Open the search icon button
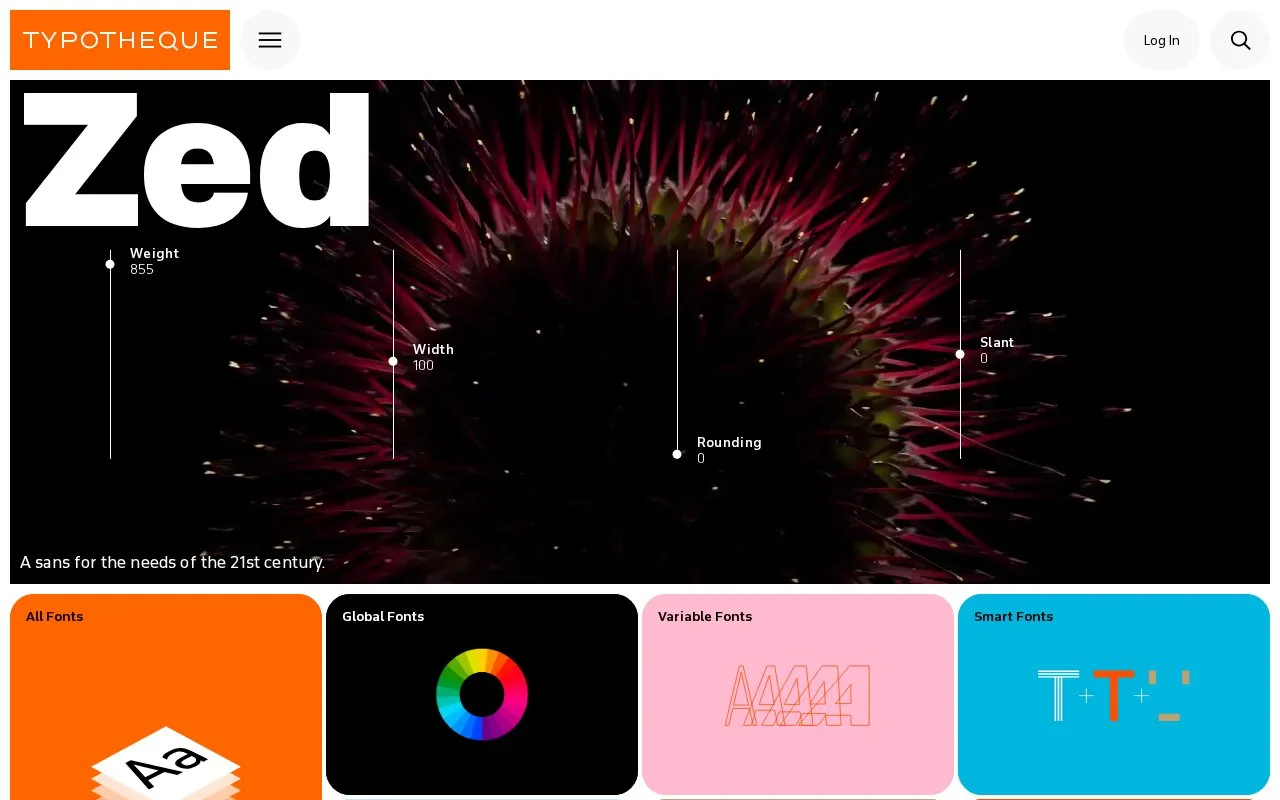 click(x=1240, y=40)
